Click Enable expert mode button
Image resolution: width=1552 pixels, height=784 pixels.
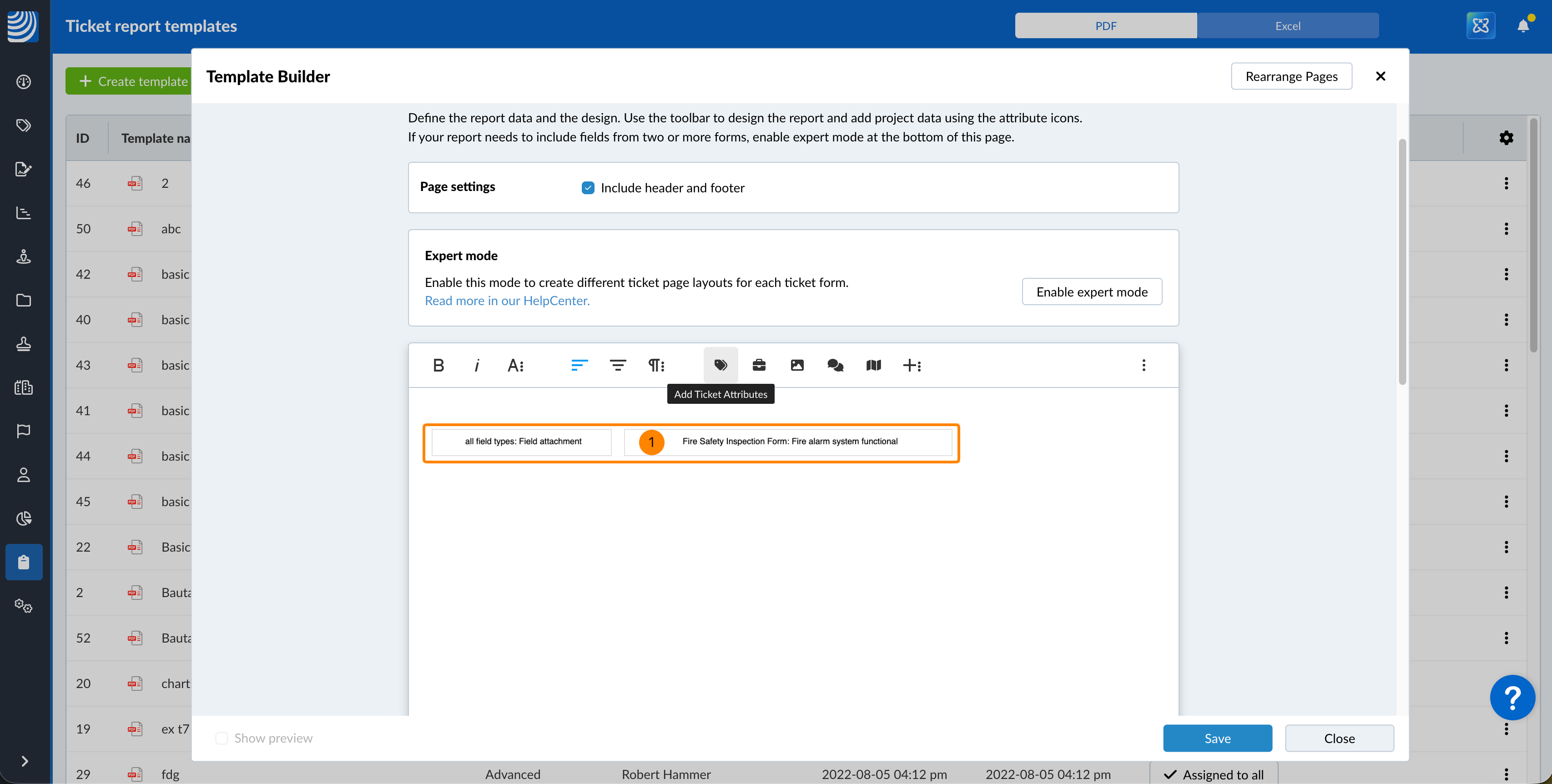1091,292
